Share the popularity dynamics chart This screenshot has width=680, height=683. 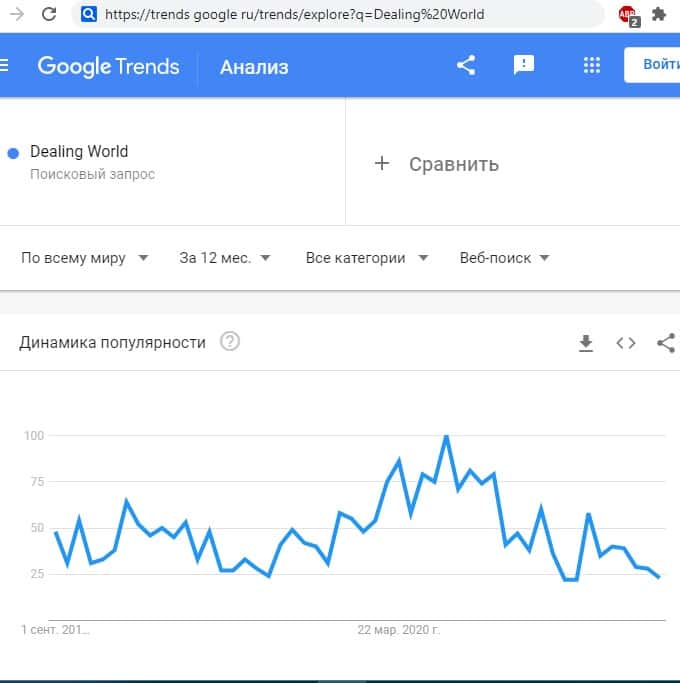[666, 343]
